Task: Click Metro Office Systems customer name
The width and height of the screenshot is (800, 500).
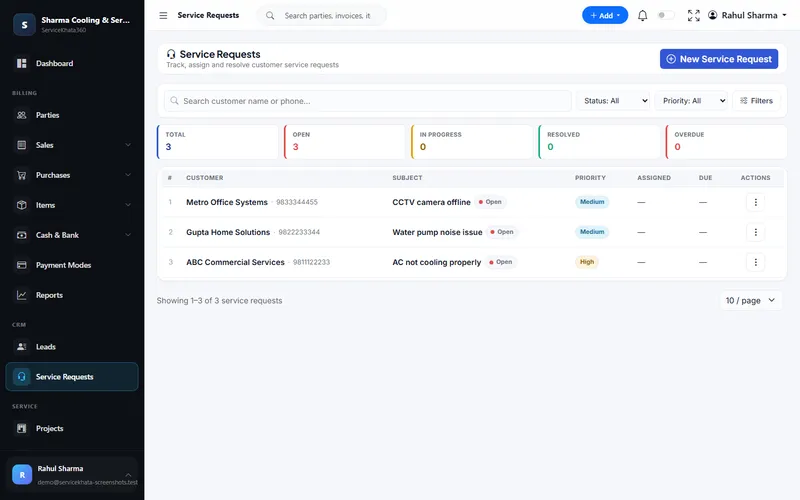Action: click(x=227, y=202)
